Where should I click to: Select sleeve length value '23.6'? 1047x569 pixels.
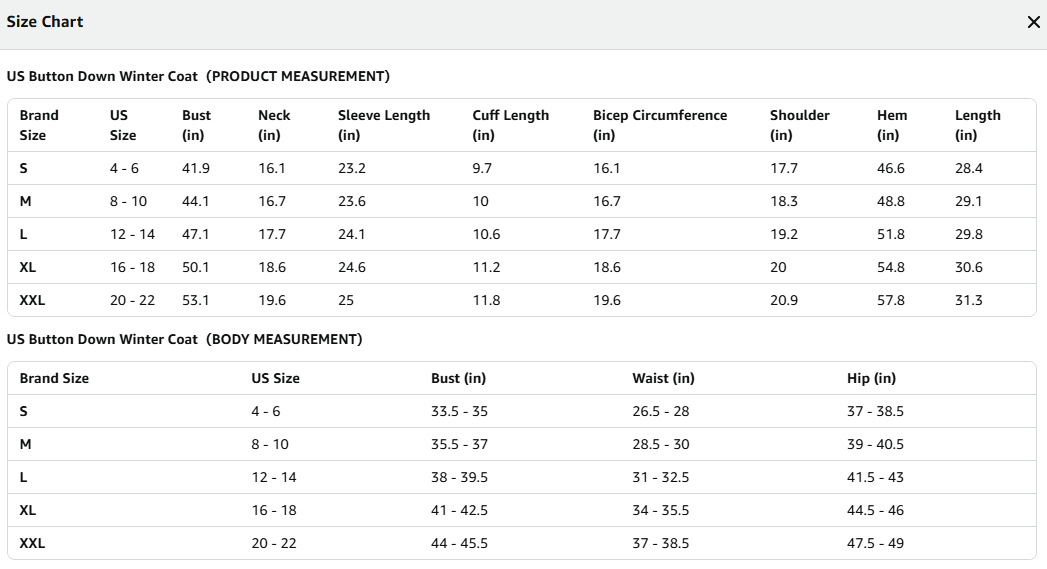coord(352,201)
